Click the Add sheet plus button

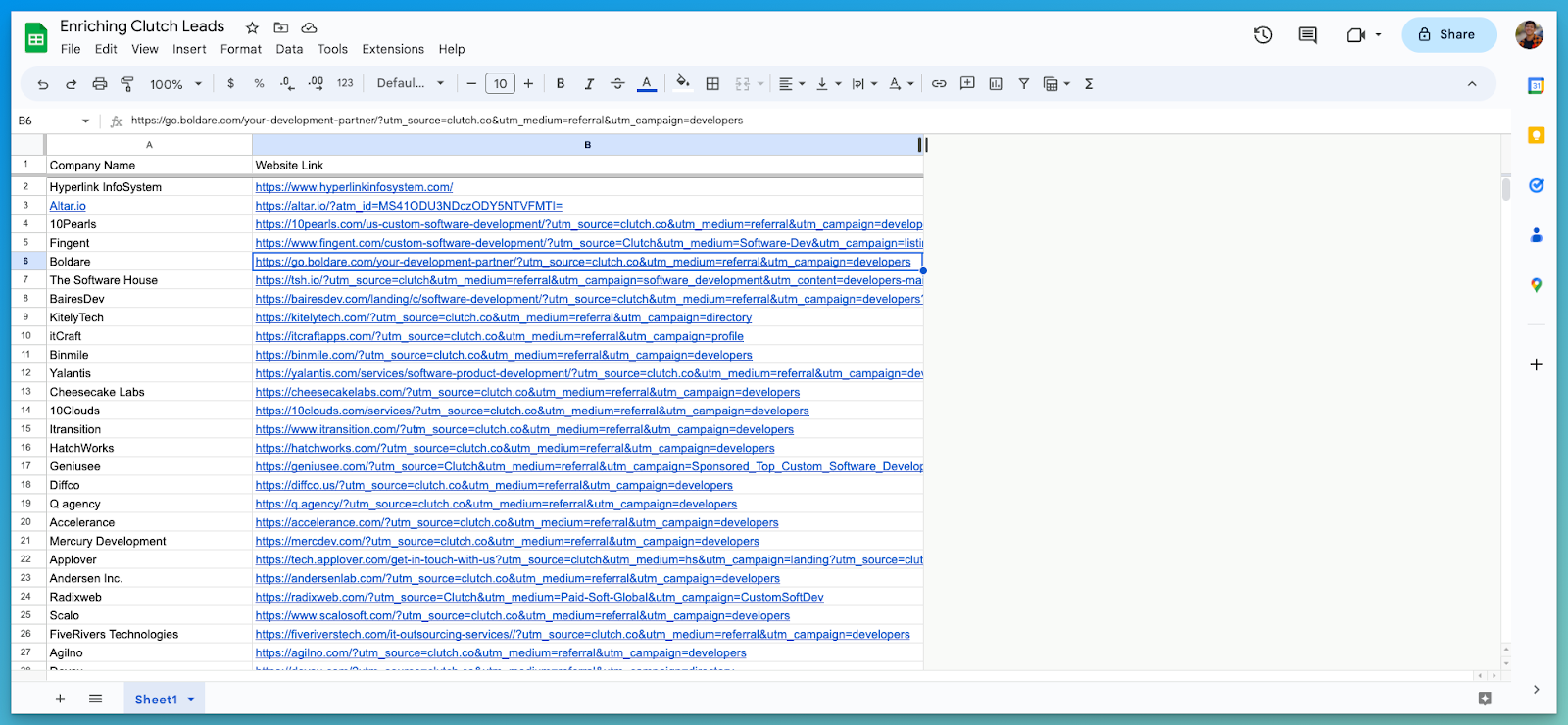coord(60,699)
